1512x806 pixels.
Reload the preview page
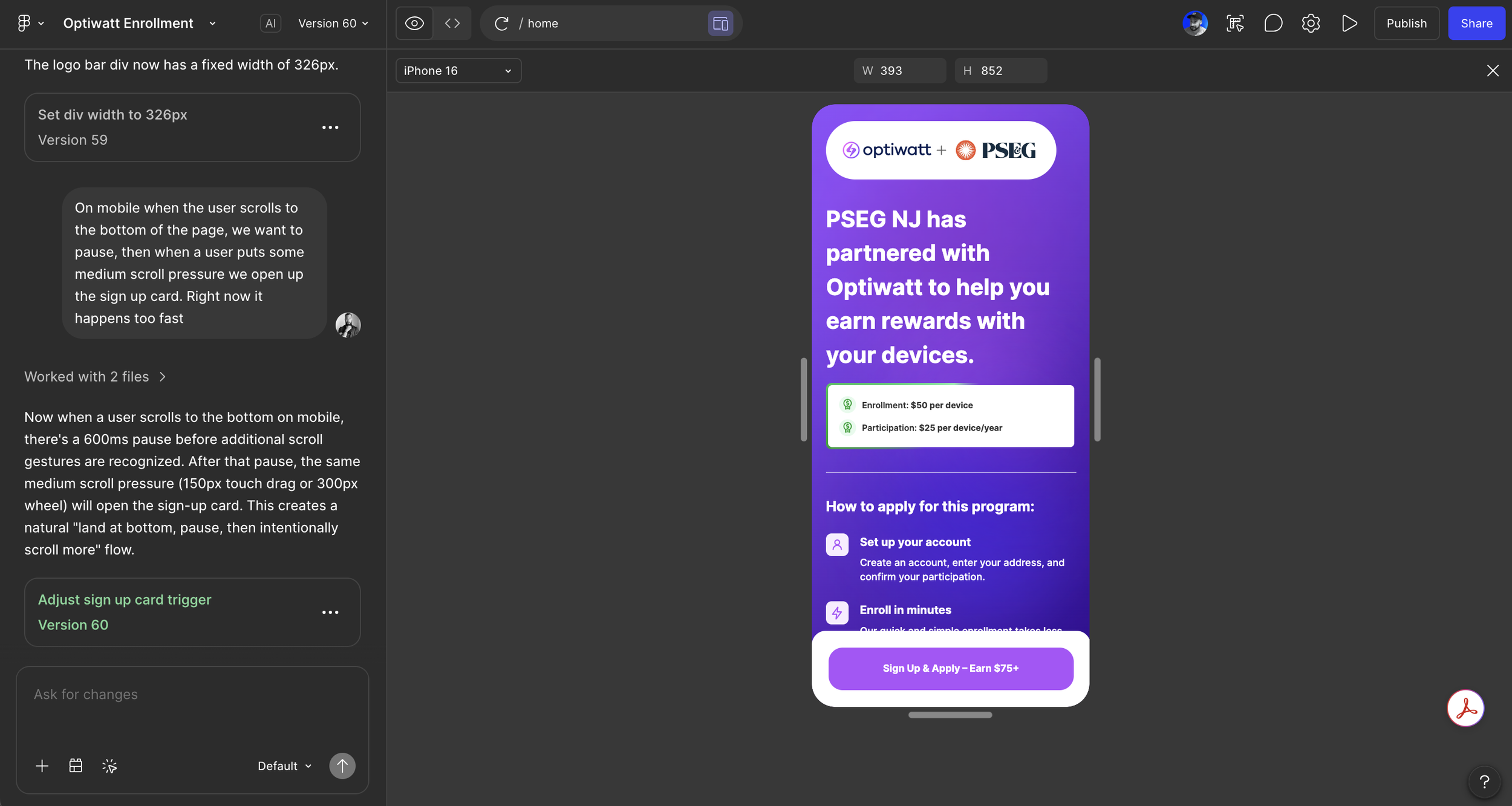click(x=501, y=23)
